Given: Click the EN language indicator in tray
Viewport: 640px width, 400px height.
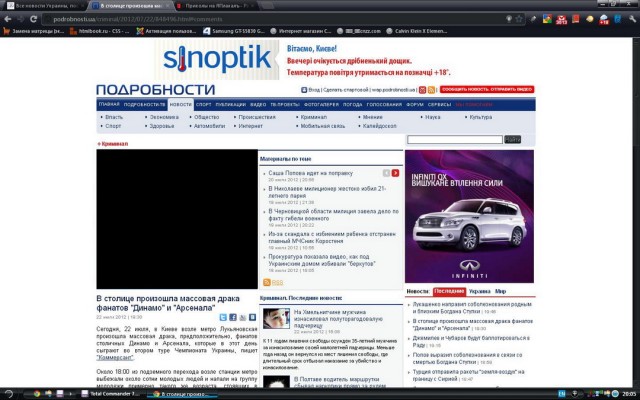Looking at the screenshot, I should coord(562,394).
